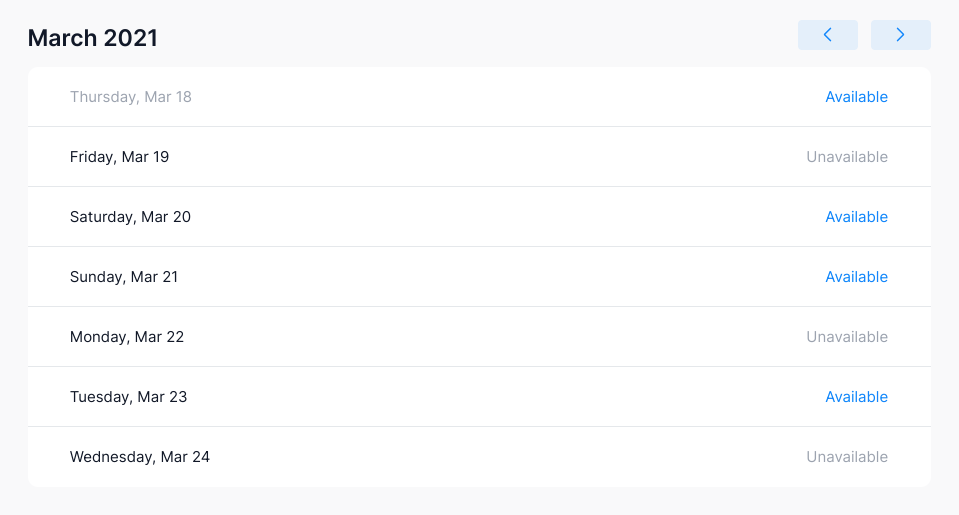
Task: Click the next week chevron arrow
Action: [900, 35]
